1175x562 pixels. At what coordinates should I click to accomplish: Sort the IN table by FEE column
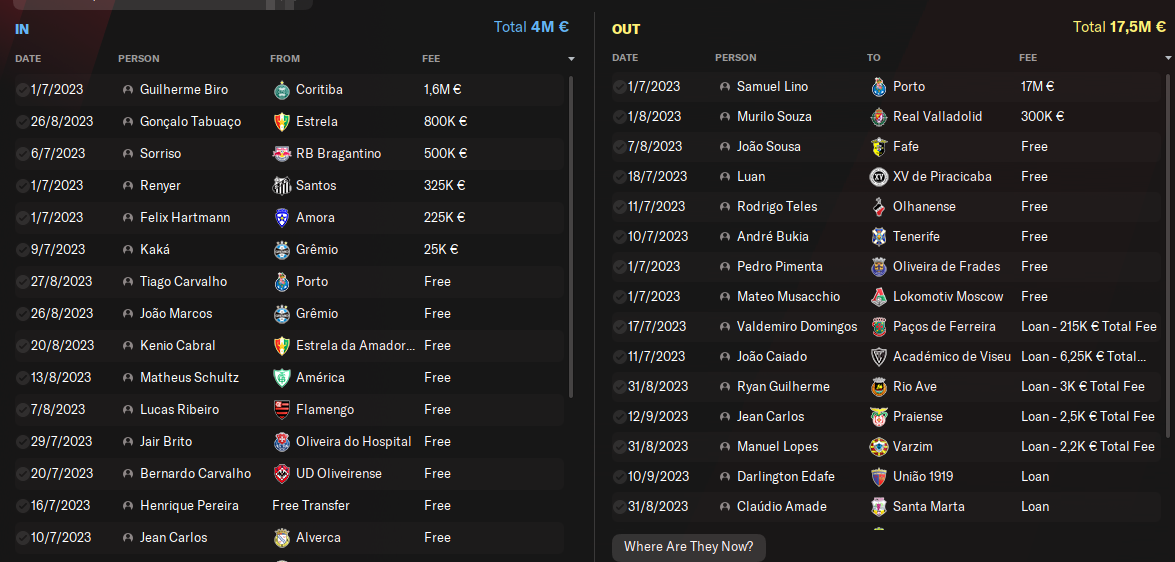pyautogui.click(x=432, y=59)
